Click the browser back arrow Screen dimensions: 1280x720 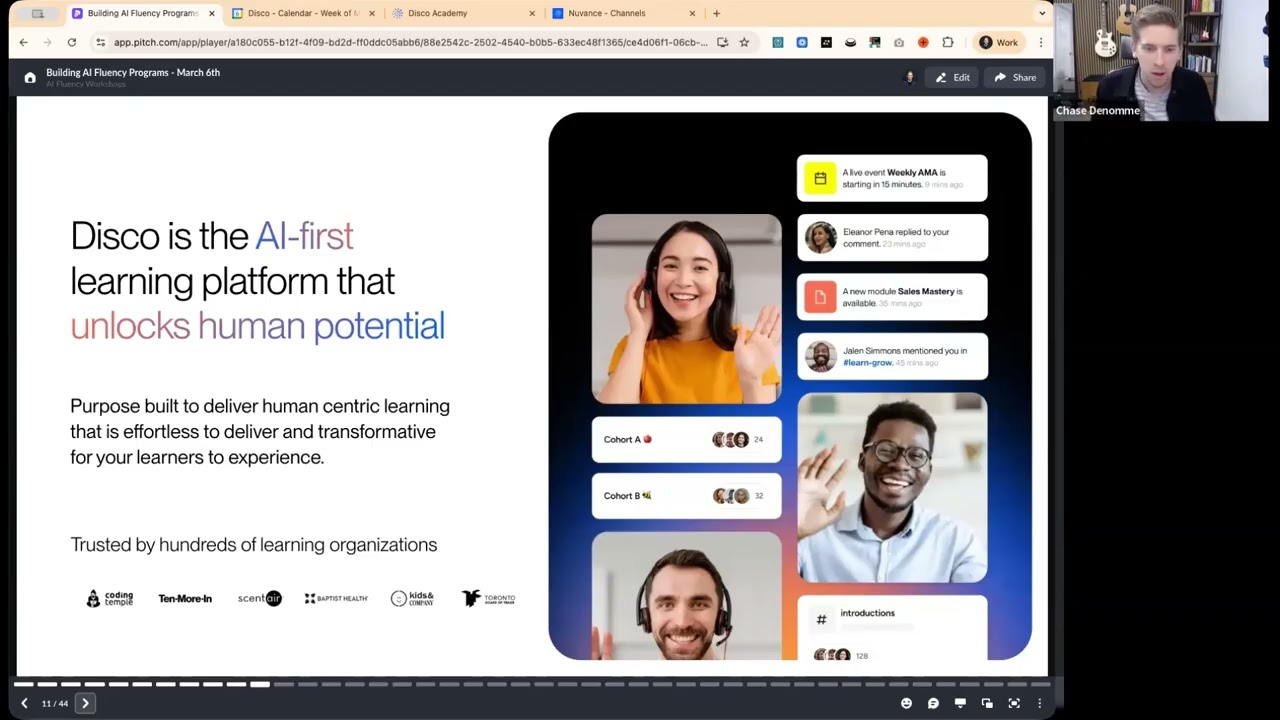pos(23,42)
